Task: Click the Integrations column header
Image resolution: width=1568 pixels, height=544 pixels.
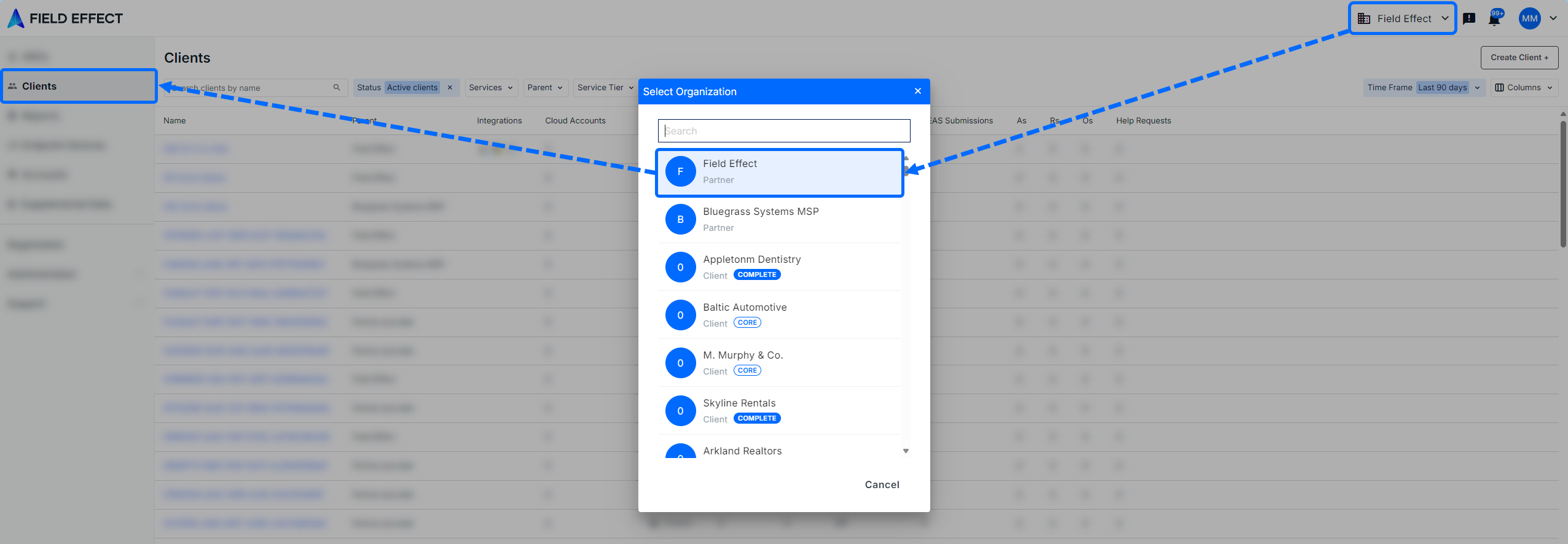Action: (x=499, y=121)
